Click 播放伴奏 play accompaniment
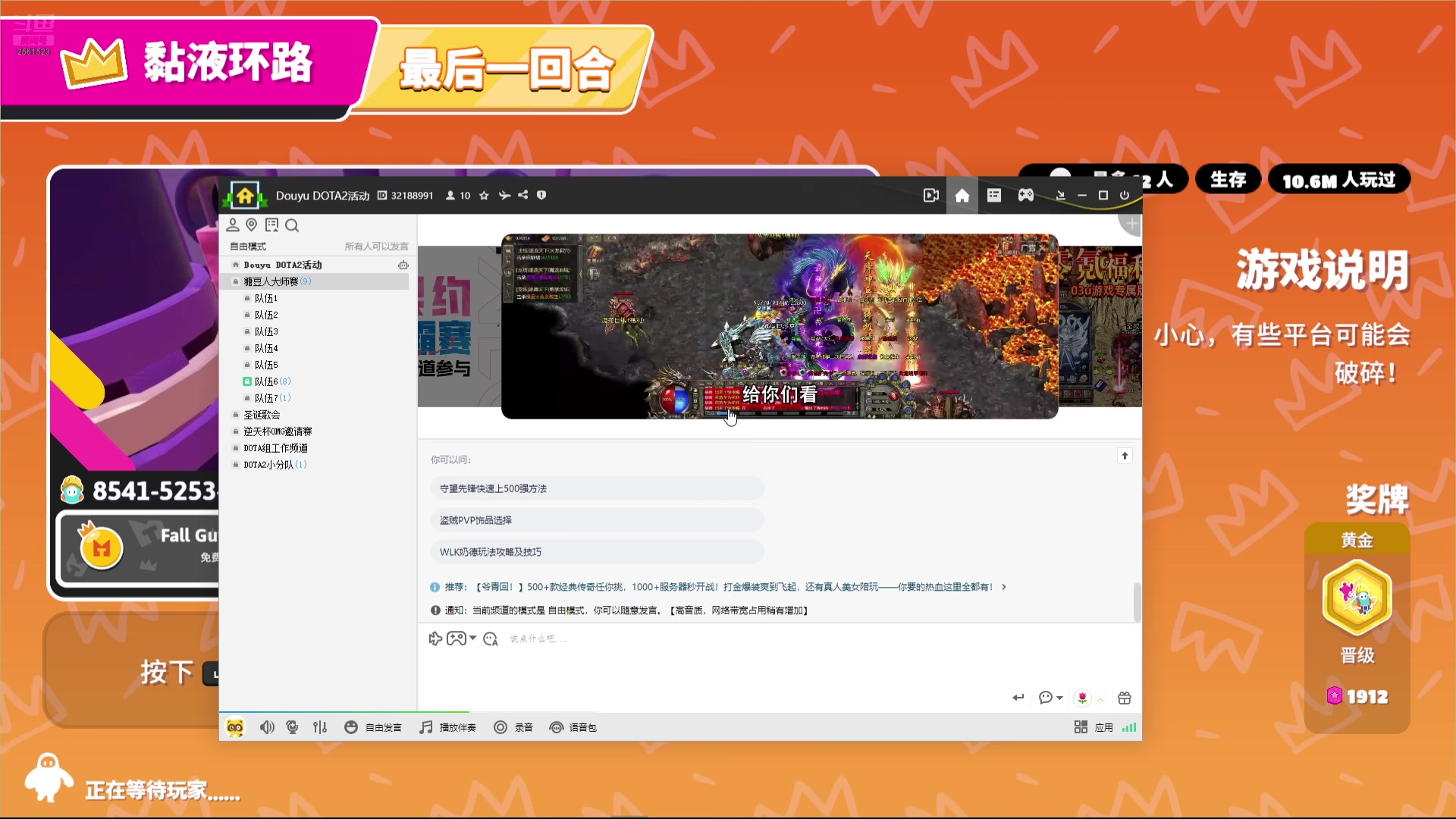This screenshot has width=1456, height=819. click(448, 727)
